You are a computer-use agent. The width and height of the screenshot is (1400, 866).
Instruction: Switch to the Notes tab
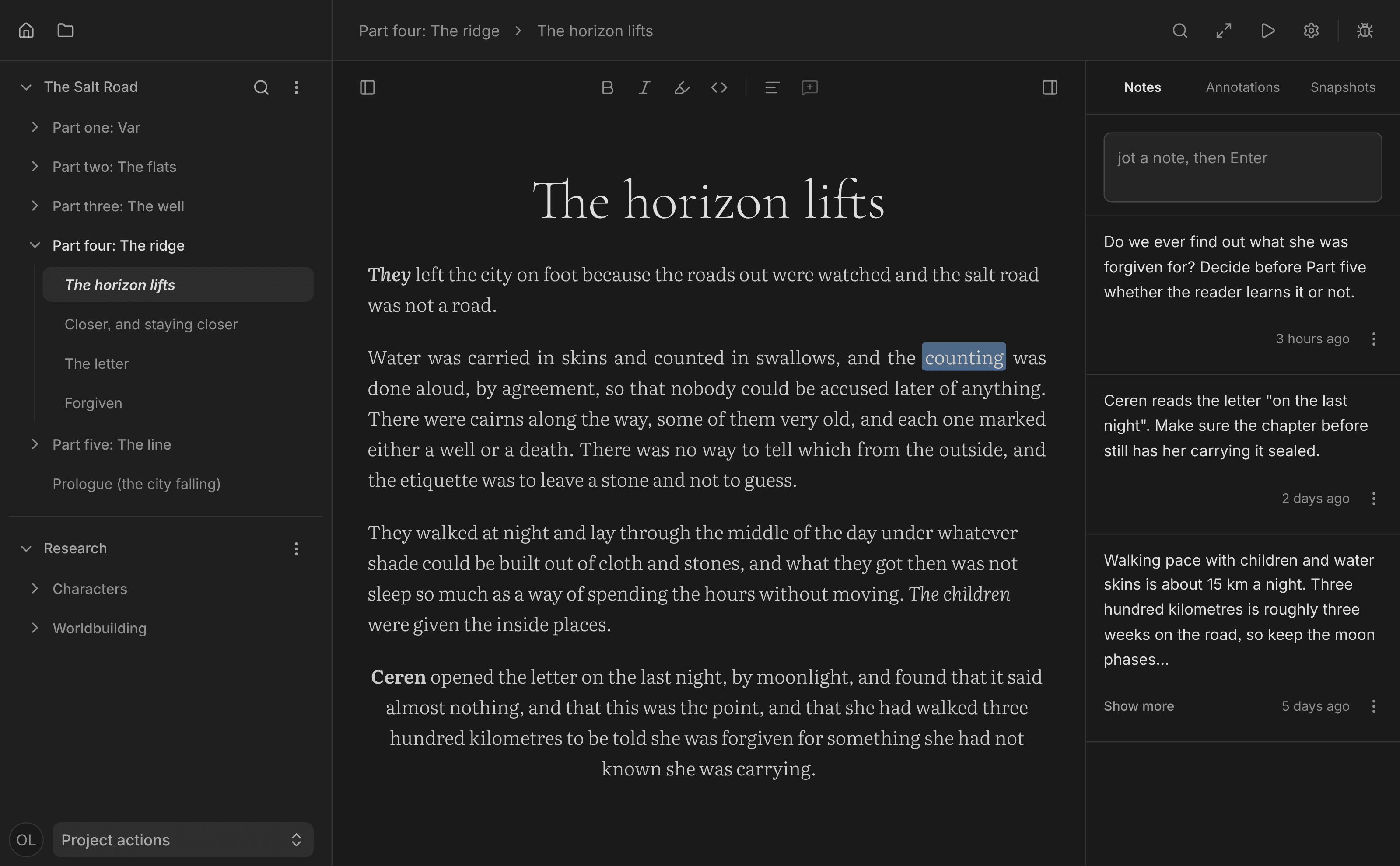click(x=1142, y=87)
